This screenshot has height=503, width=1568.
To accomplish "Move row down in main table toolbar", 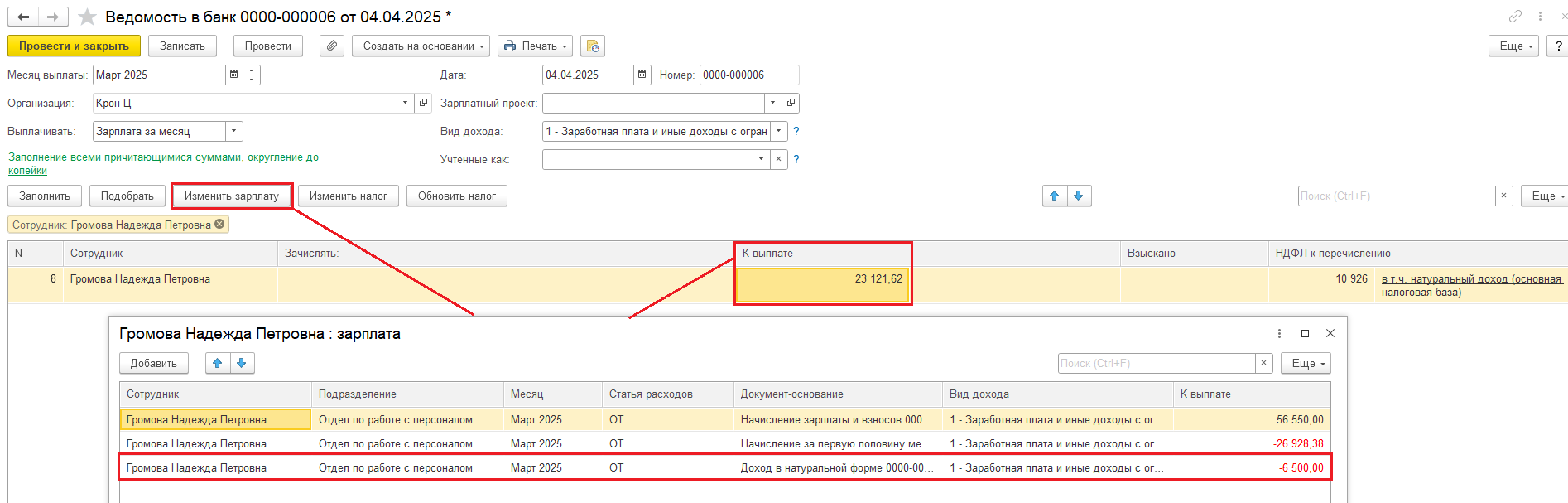I will 1078,196.
